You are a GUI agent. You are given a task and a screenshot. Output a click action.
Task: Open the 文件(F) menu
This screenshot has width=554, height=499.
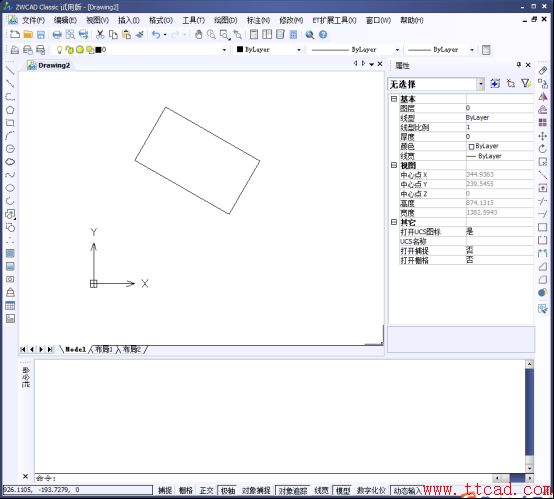tap(33, 20)
